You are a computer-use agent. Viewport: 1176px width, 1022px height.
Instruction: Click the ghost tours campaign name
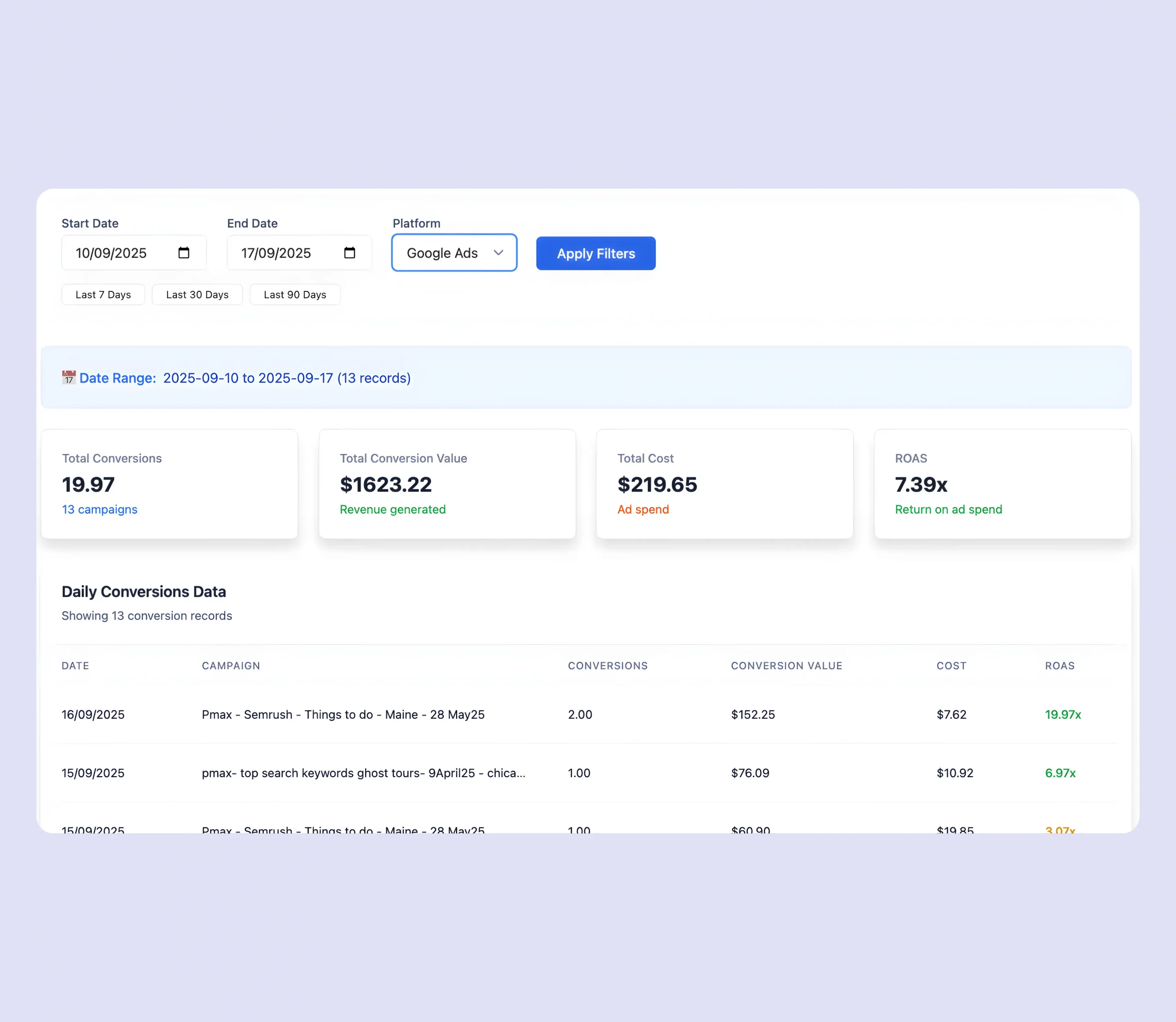(x=363, y=773)
